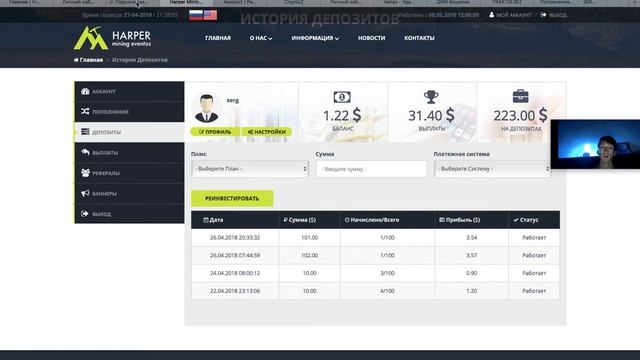The width and height of the screenshot is (640, 360).
Task: Click the 4/100 accrual cell
Action: tap(387, 291)
